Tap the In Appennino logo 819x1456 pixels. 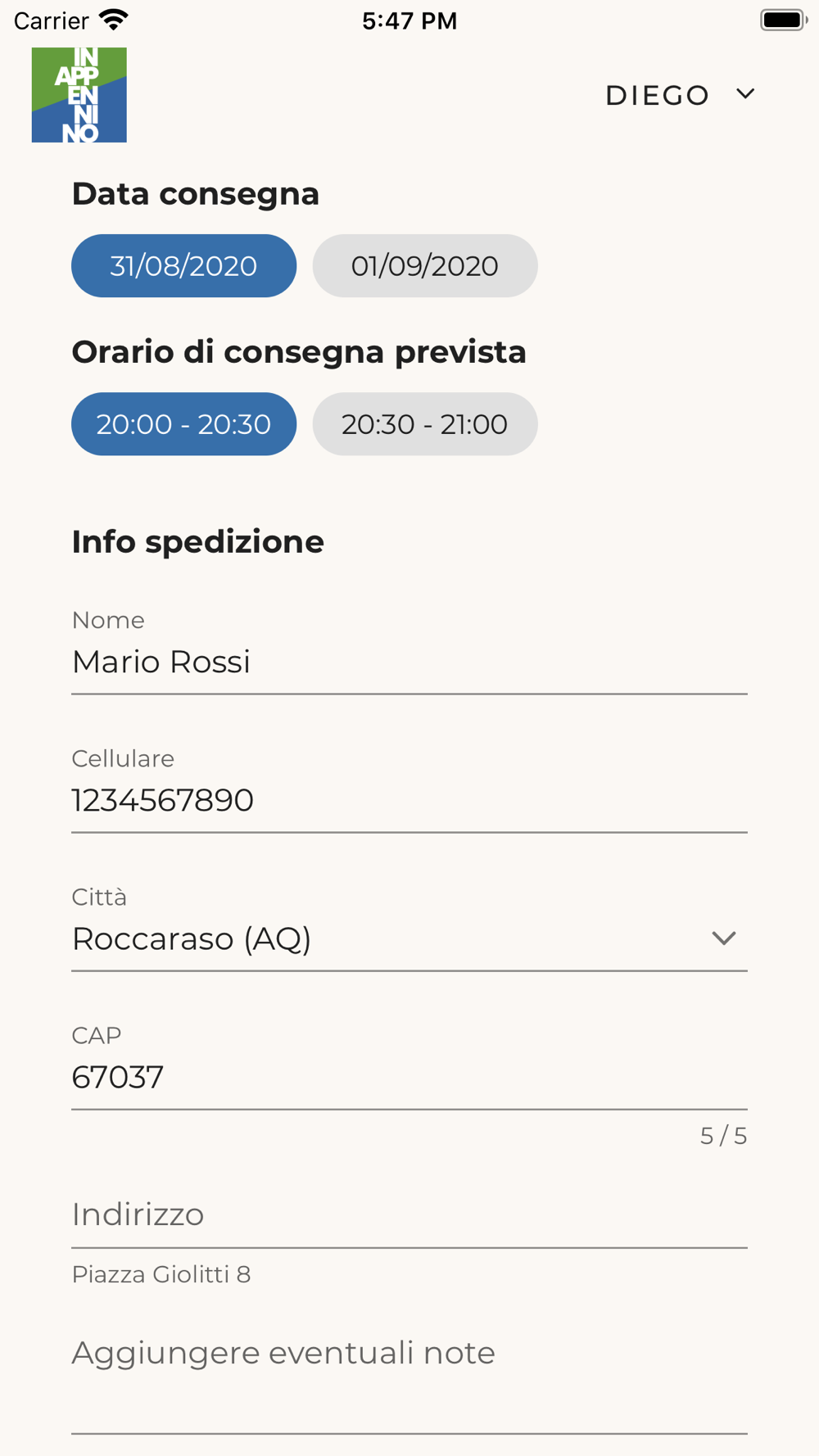pos(79,95)
